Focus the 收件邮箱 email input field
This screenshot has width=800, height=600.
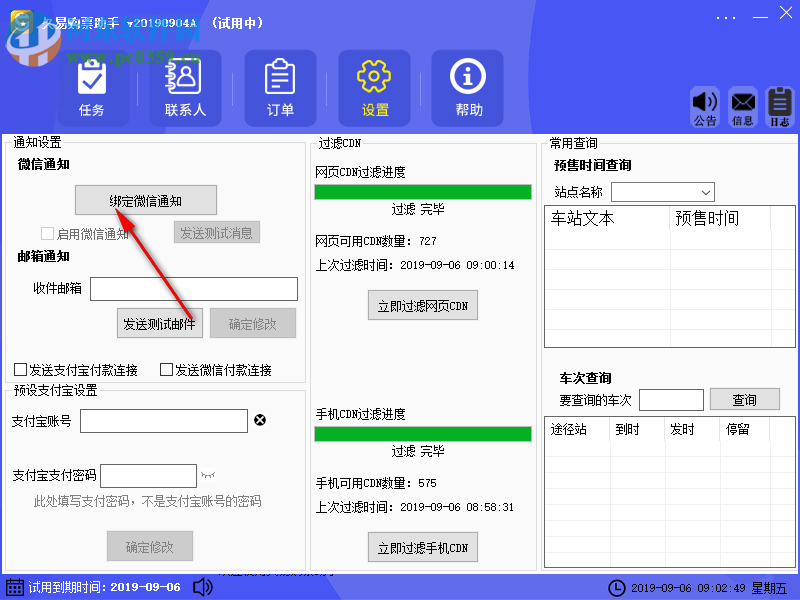[x=194, y=289]
